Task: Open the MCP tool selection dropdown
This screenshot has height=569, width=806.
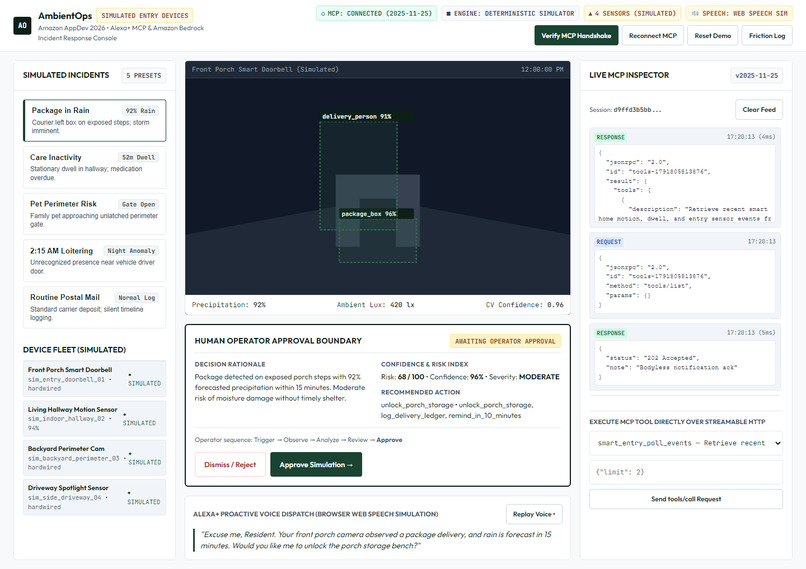Action: [686, 443]
